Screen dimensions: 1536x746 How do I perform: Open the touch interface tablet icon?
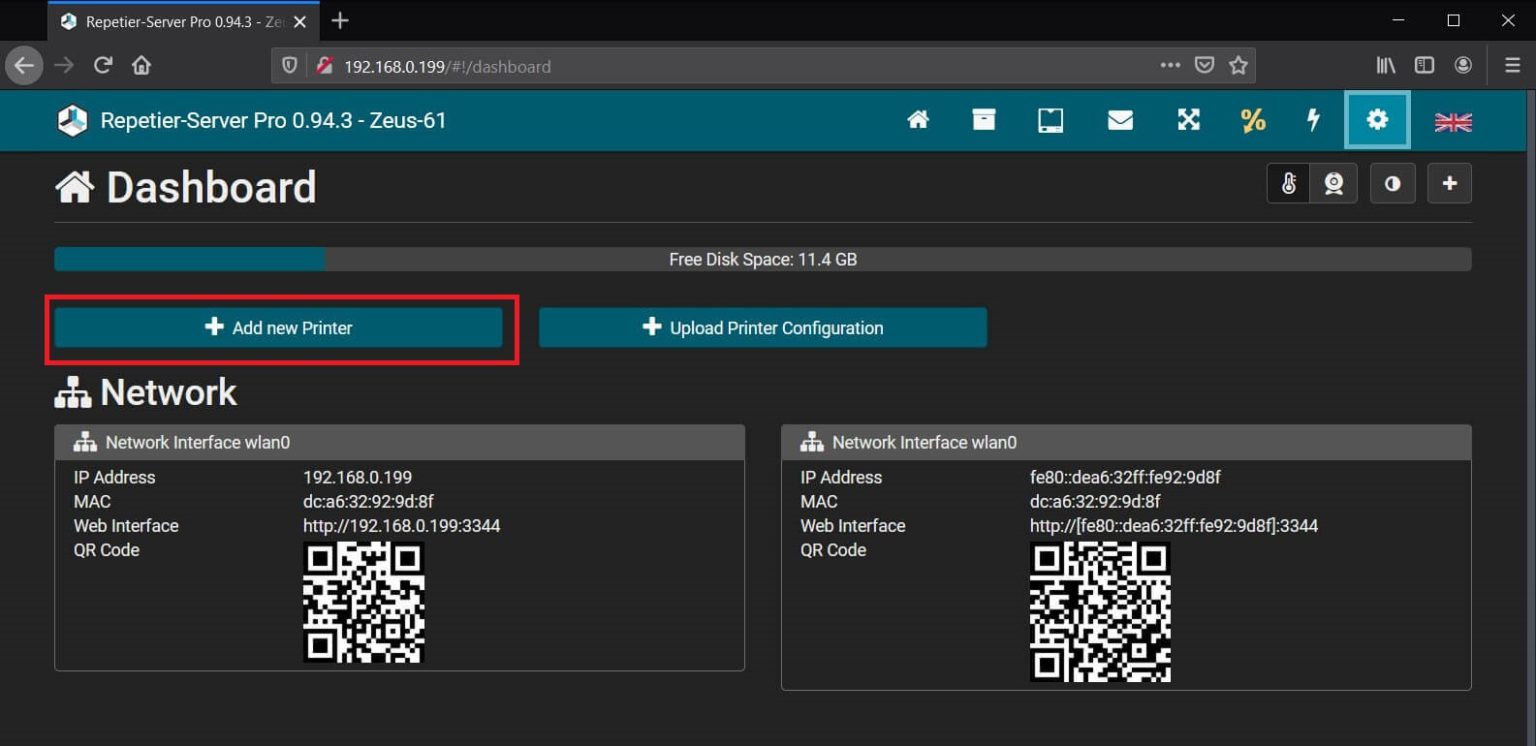(x=1051, y=120)
